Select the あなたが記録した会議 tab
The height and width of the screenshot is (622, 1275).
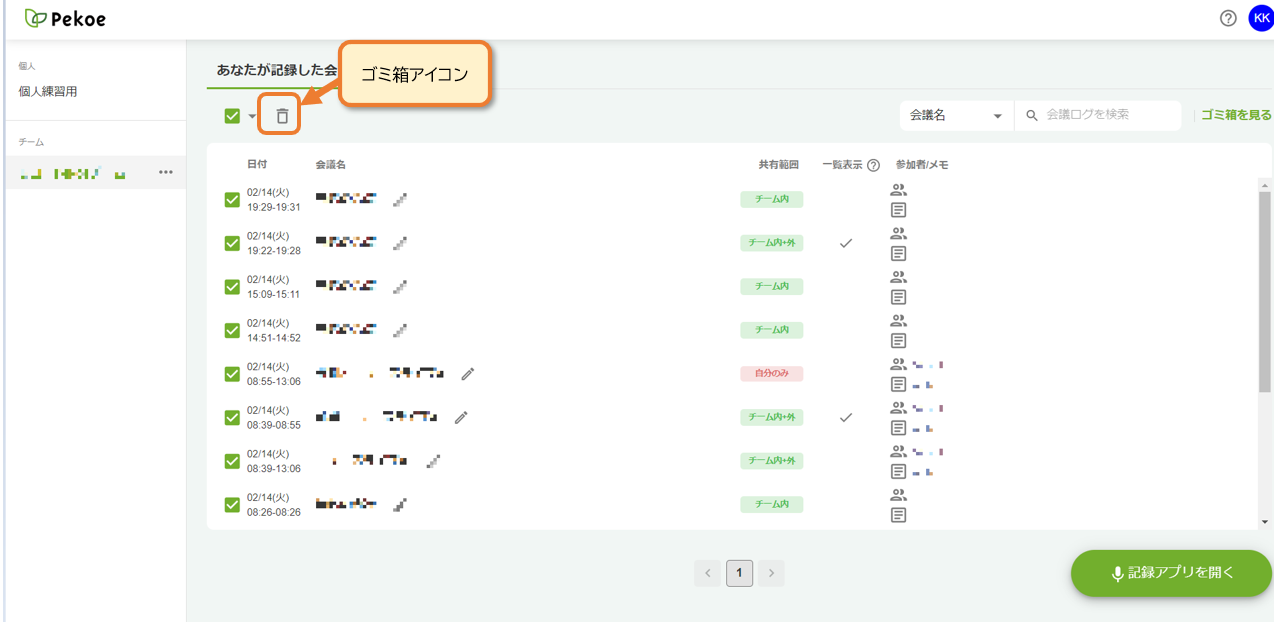tap(278, 70)
